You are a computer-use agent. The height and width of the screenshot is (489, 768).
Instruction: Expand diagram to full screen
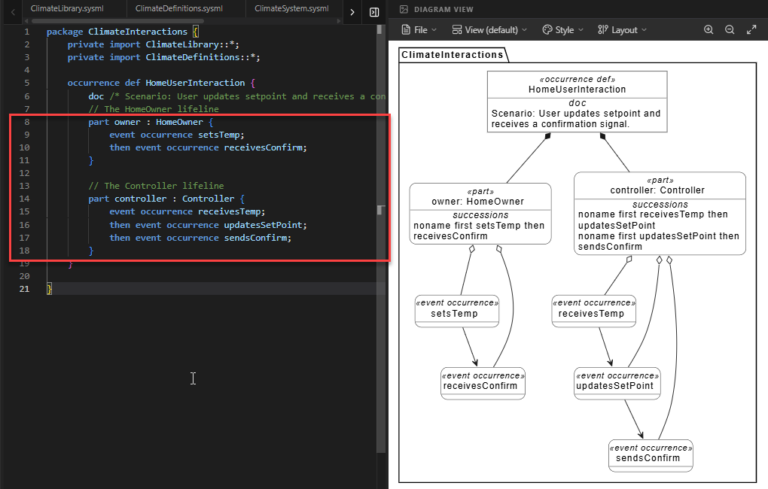point(751,30)
